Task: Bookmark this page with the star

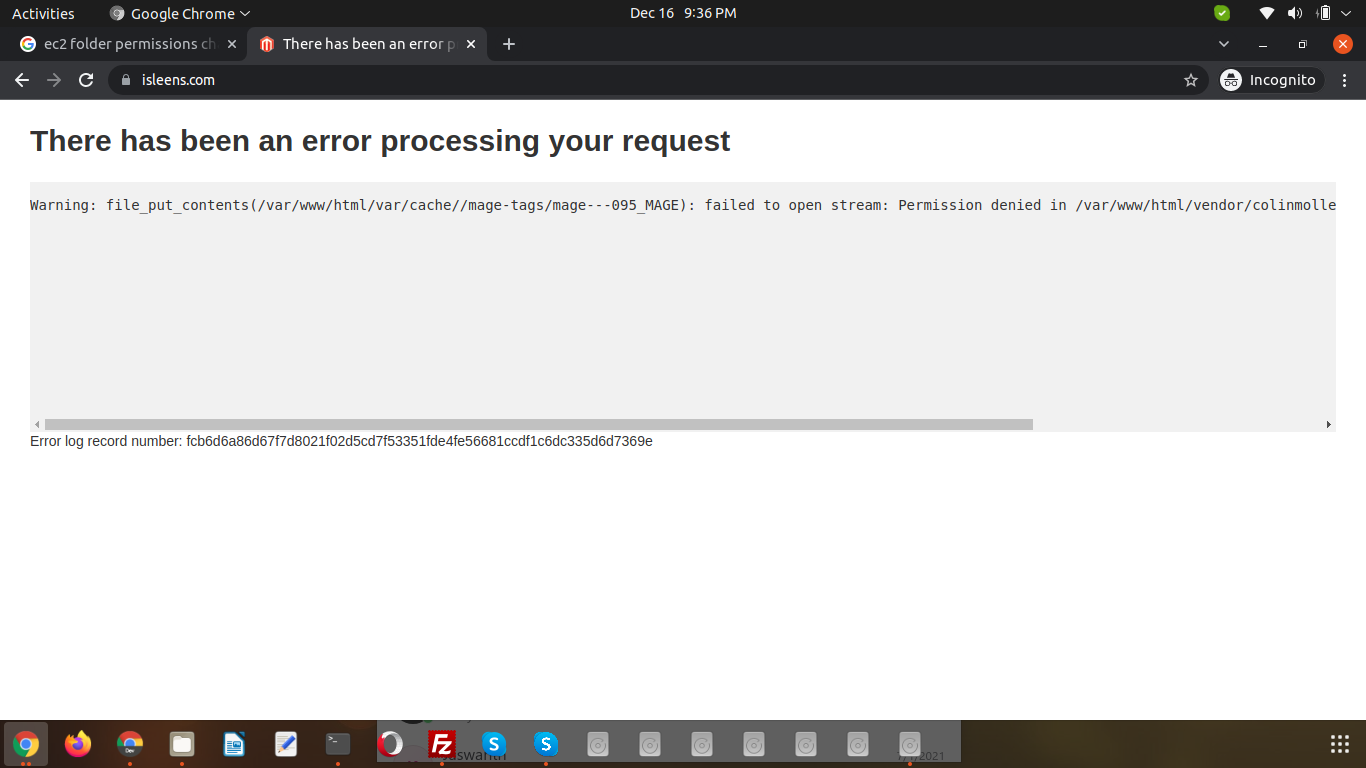Action: tap(1190, 80)
